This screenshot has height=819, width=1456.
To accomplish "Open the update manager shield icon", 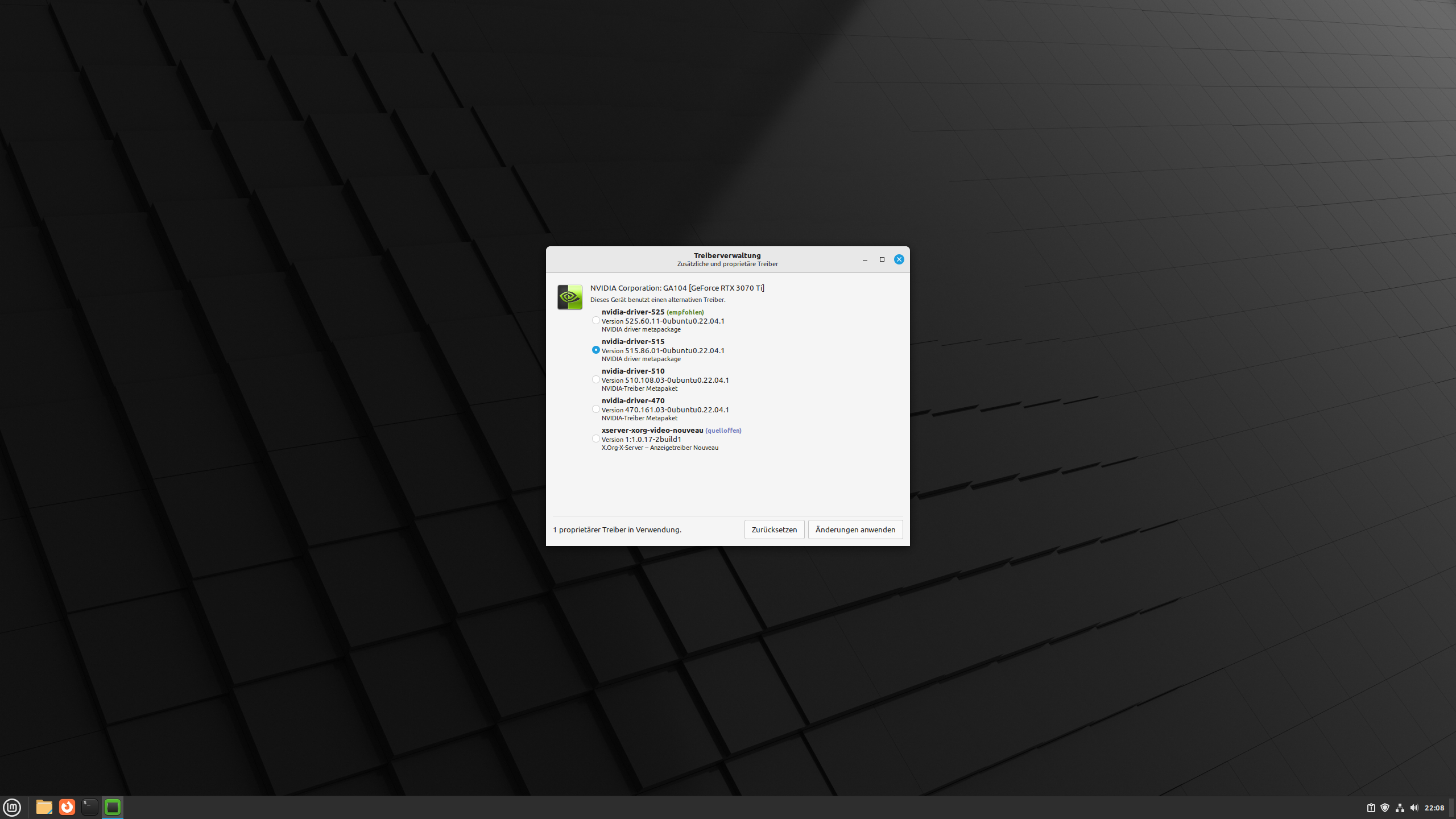I will (x=1385, y=808).
